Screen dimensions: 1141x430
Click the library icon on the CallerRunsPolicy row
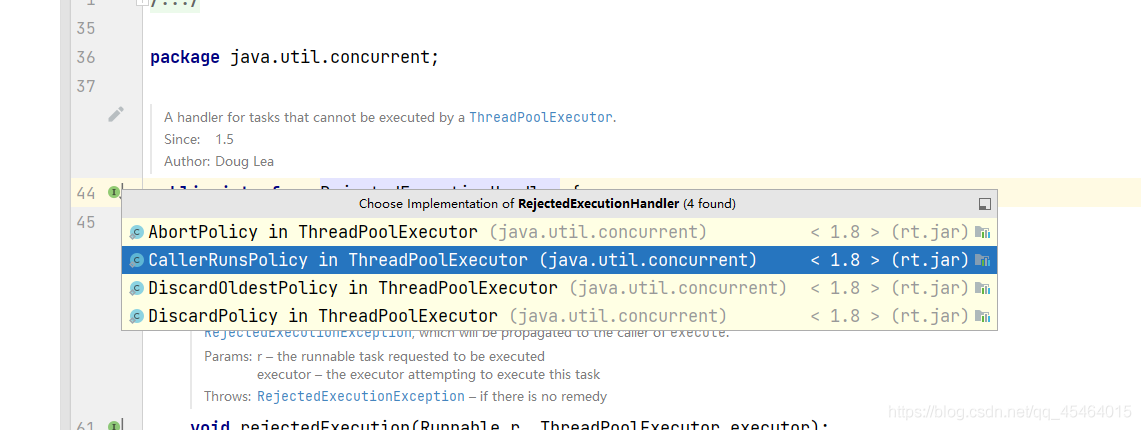[x=982, y=261]
